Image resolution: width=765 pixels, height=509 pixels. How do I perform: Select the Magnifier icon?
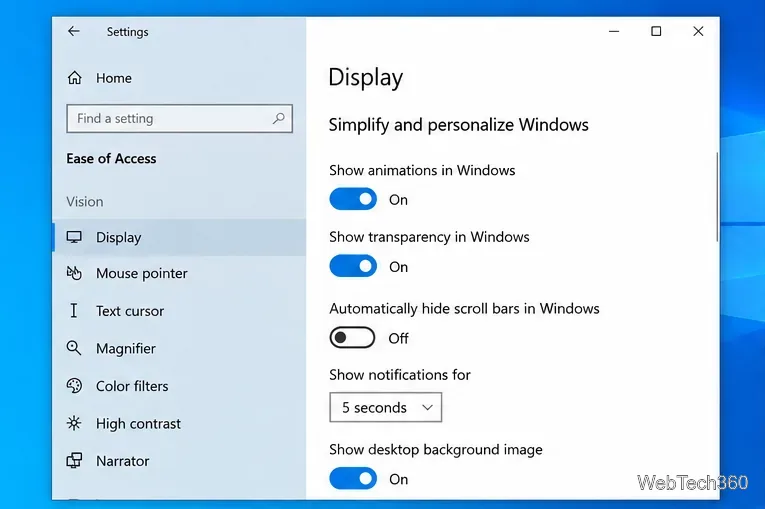pyautogui.click(x=74, y=348)
